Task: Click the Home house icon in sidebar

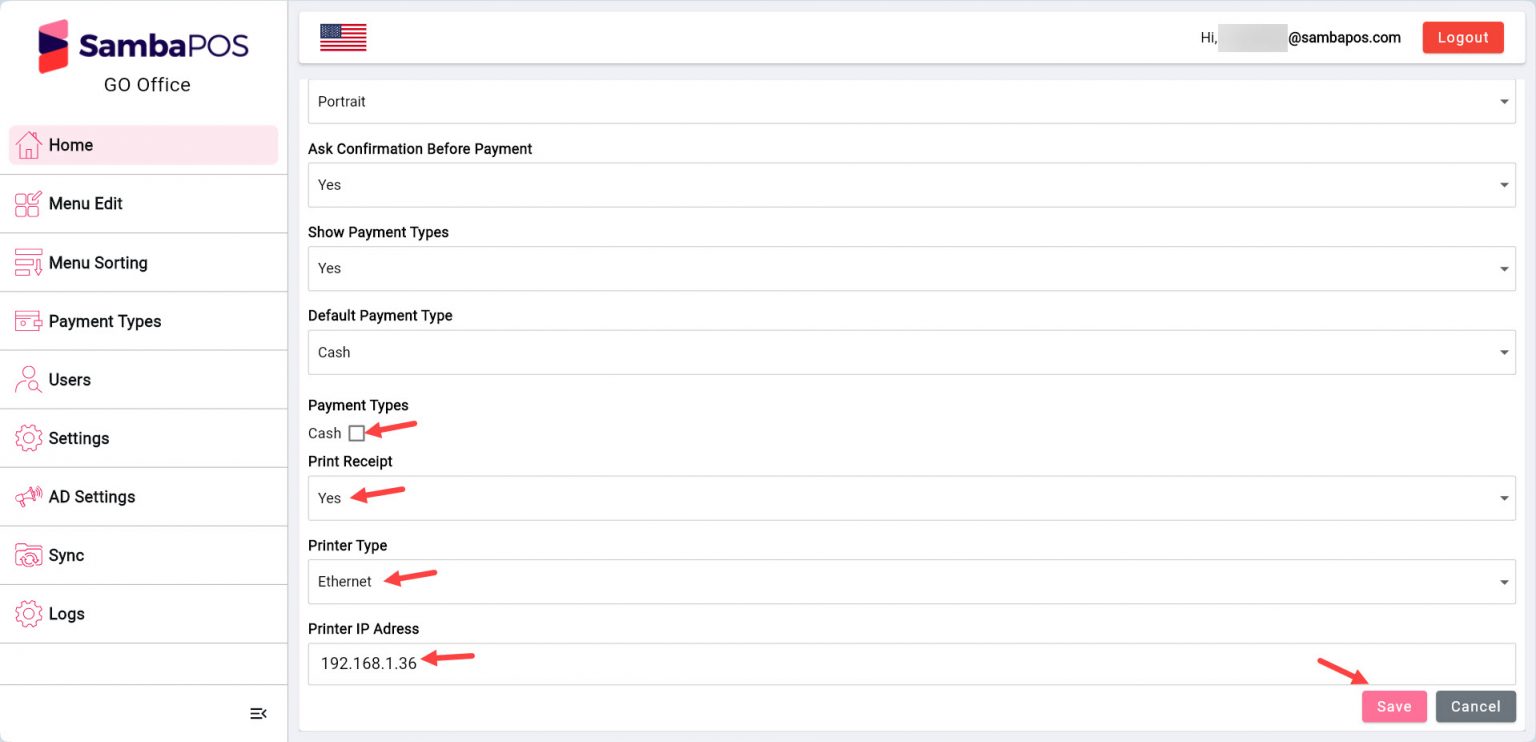Action: pyautogui.click(x=28, y=145)
